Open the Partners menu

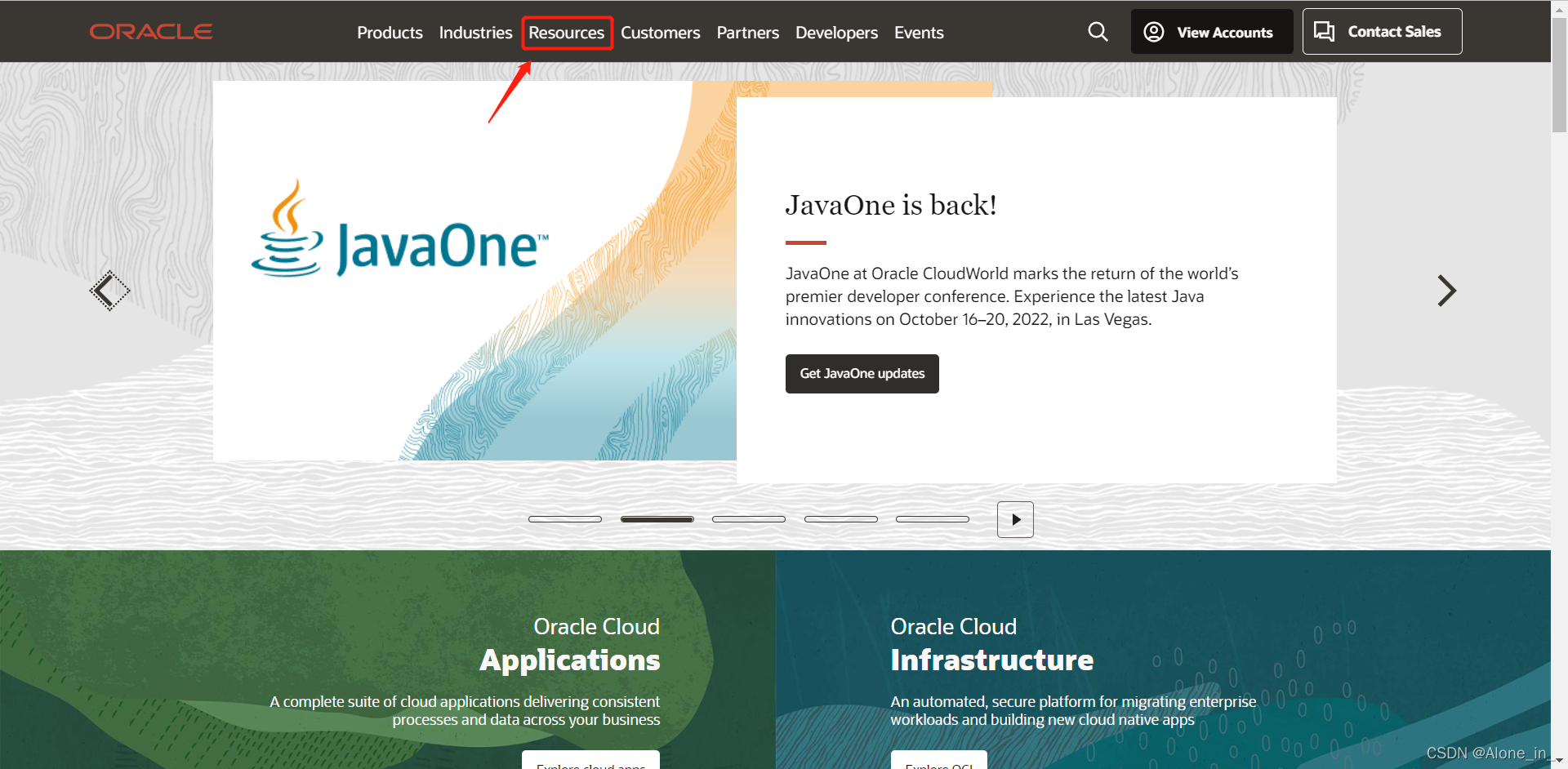(x=747, y=33)
